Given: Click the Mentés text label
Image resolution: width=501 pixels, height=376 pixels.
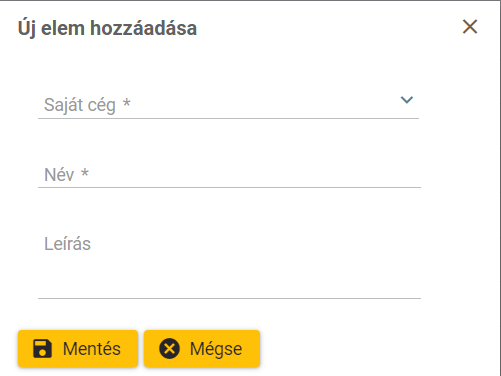Looking at the screenshot, I should (92, 349).
